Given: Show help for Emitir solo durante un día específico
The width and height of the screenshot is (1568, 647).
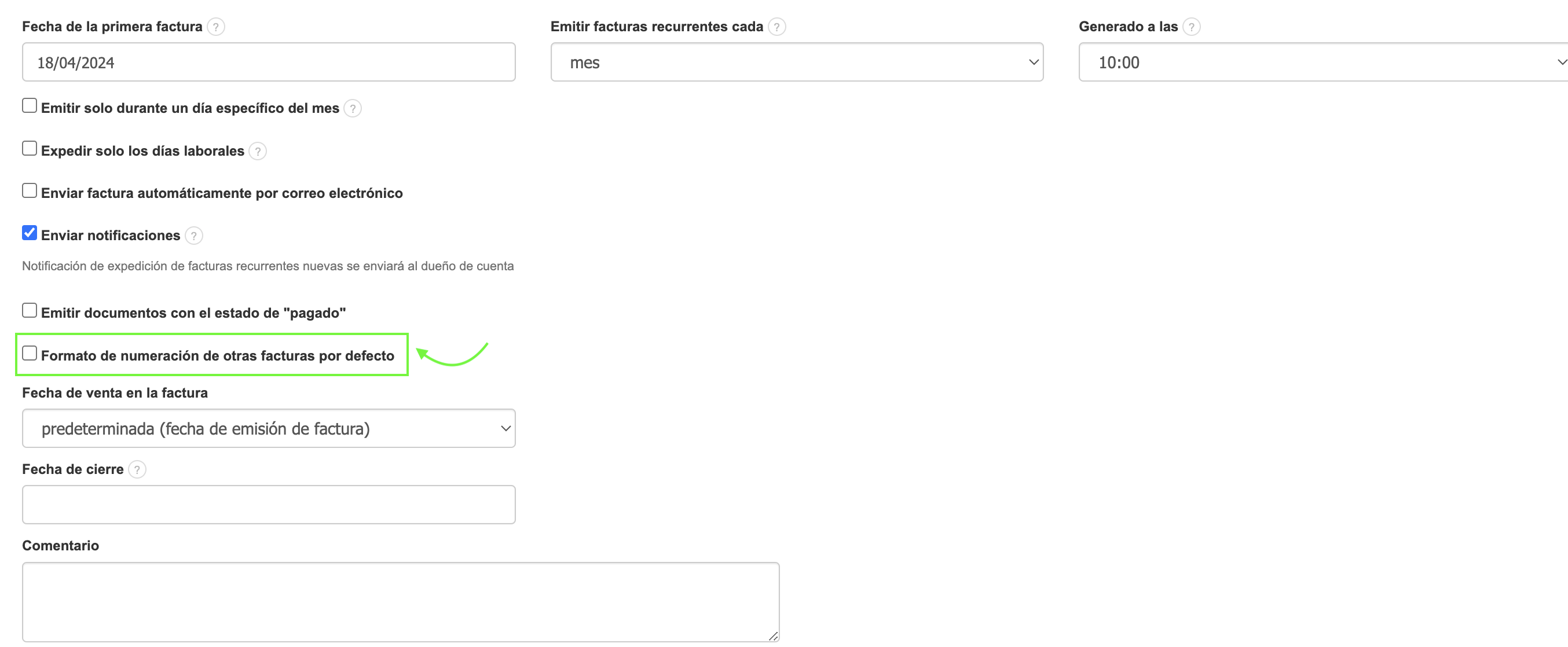Looking at the screenshot, I should [353, 108].
